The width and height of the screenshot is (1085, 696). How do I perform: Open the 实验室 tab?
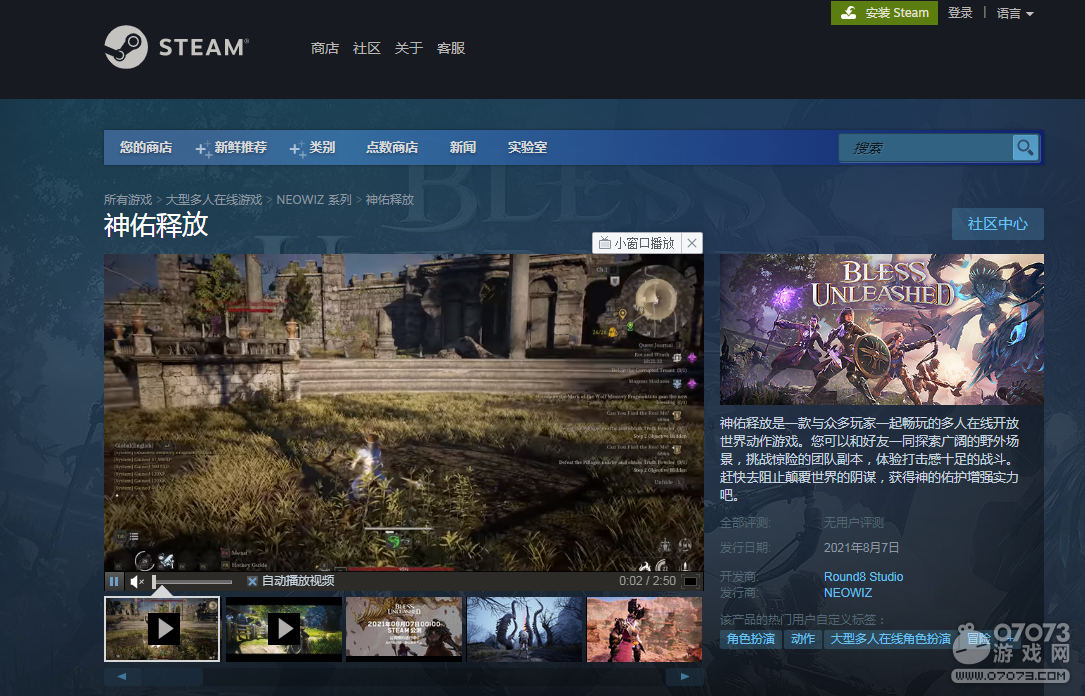[527, 147]
